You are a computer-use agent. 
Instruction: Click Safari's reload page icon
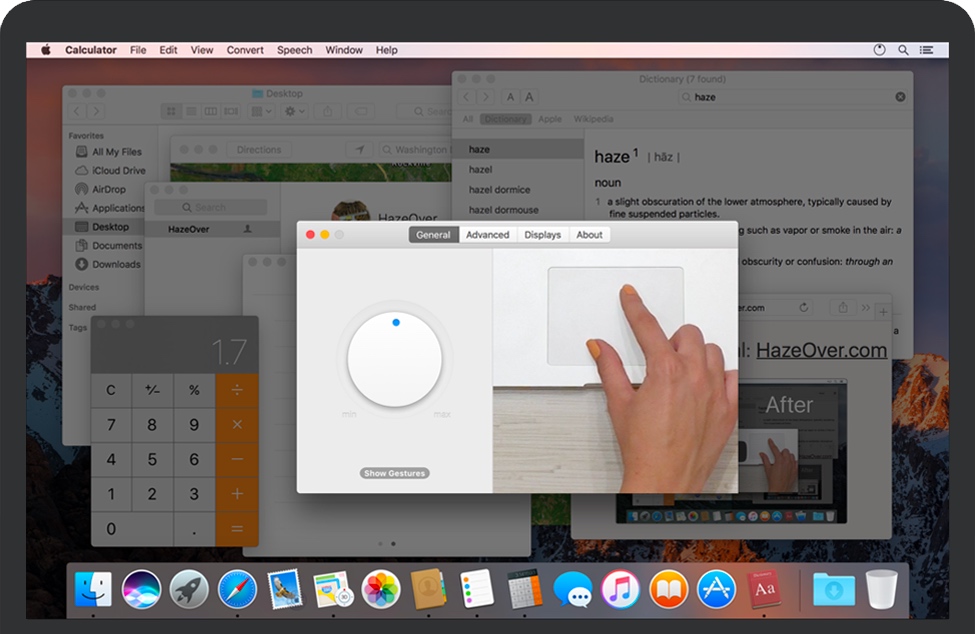point(803,308)
